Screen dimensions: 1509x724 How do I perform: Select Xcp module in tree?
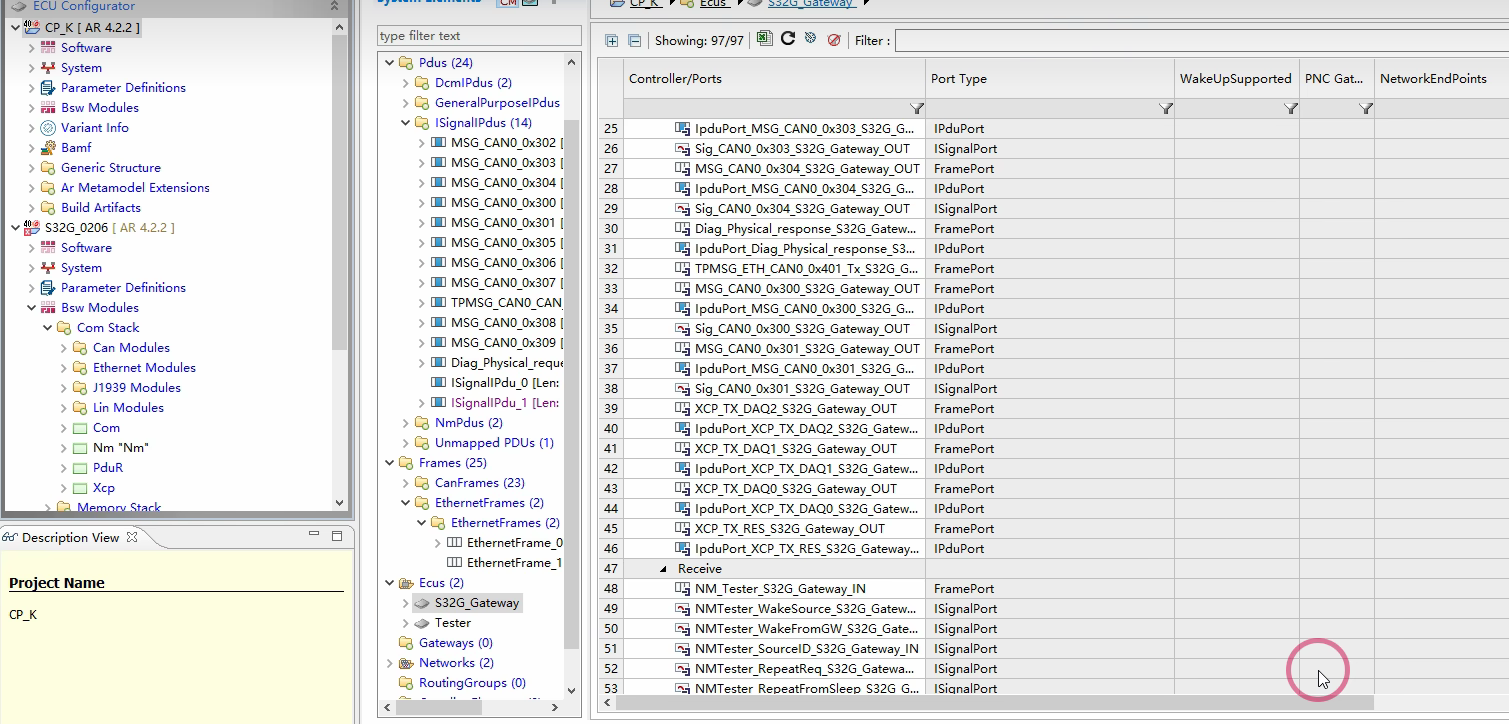tap(103, 488)
